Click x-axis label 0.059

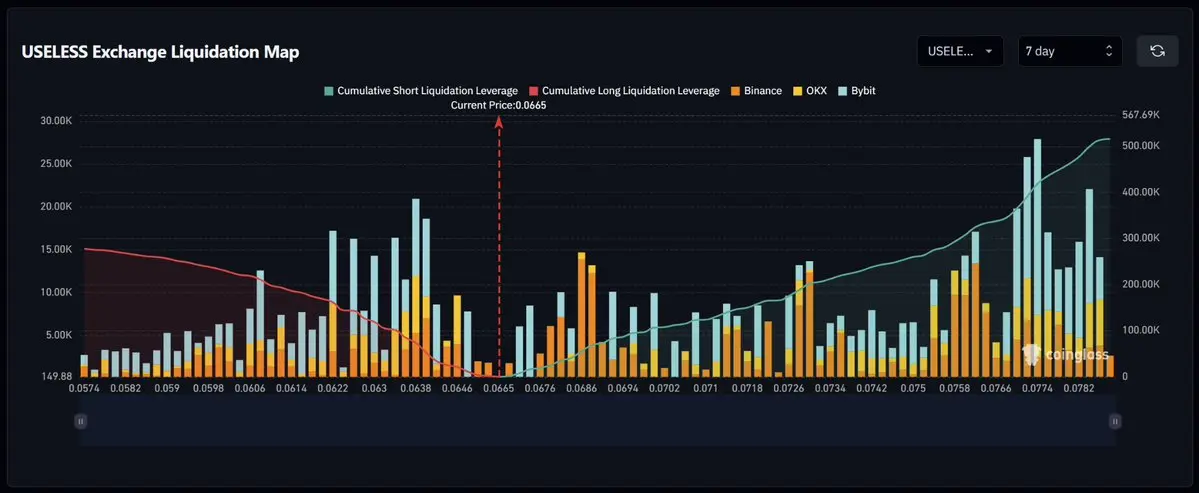(x=167, y=388)
